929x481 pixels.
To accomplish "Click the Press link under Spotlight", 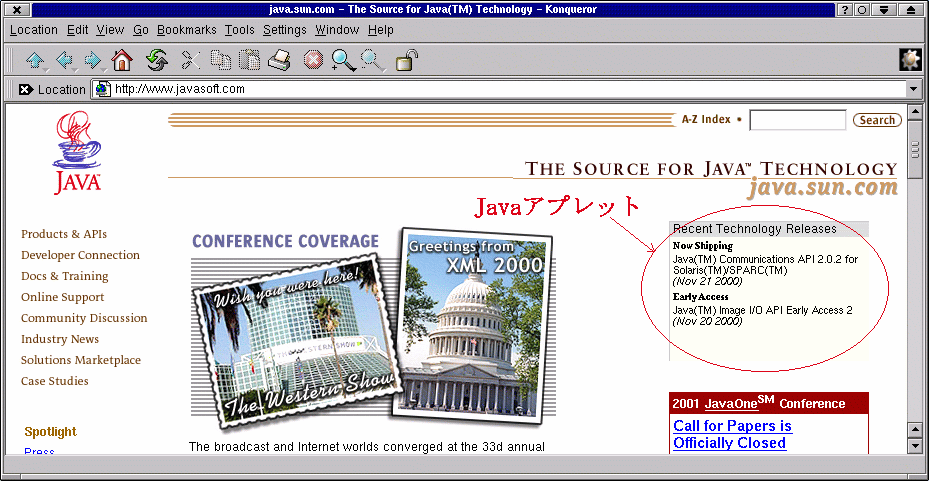I will pos(39,451).
